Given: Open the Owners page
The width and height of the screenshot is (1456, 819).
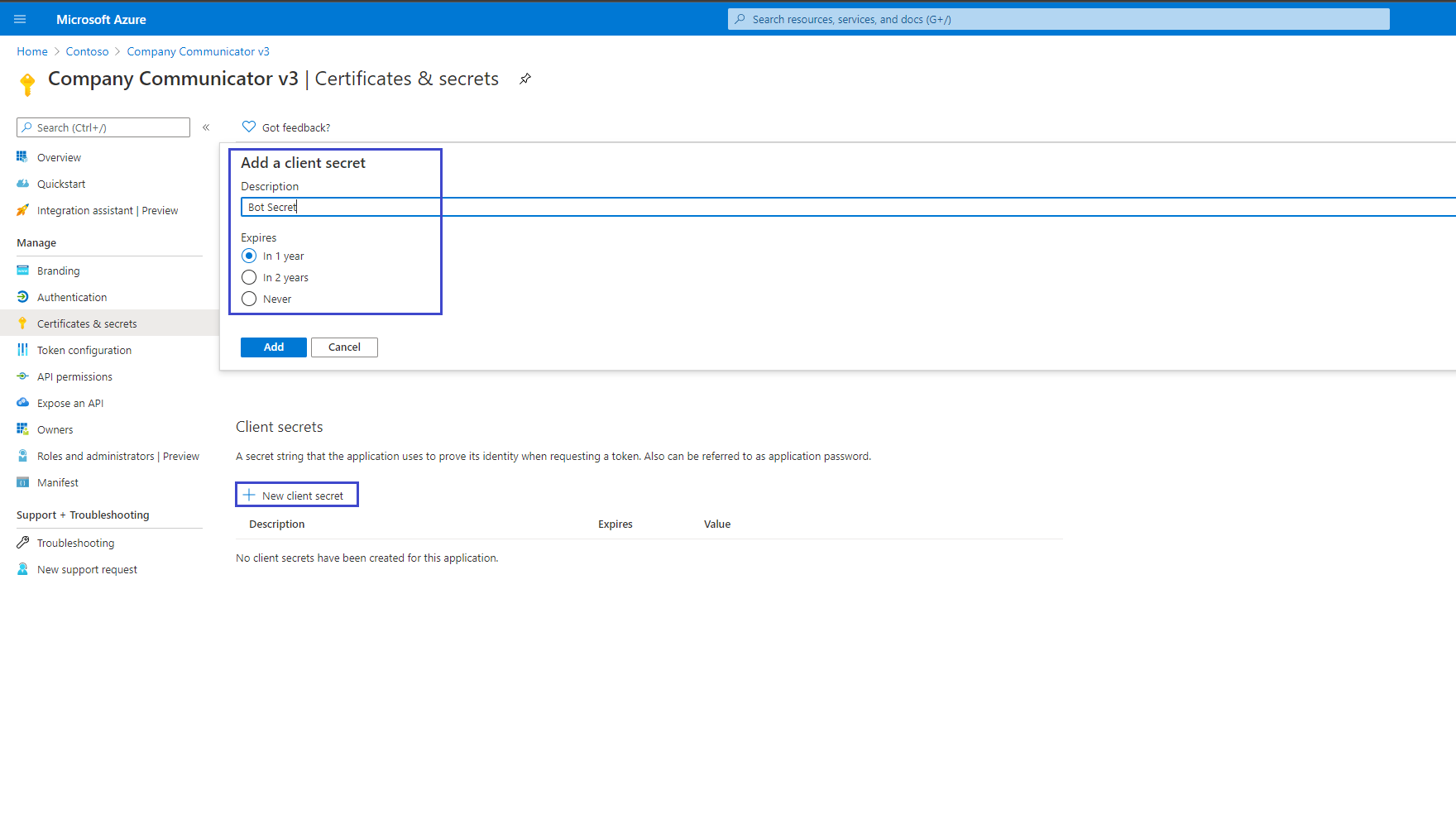Looking at the screenshot, I should pos(55,429).
